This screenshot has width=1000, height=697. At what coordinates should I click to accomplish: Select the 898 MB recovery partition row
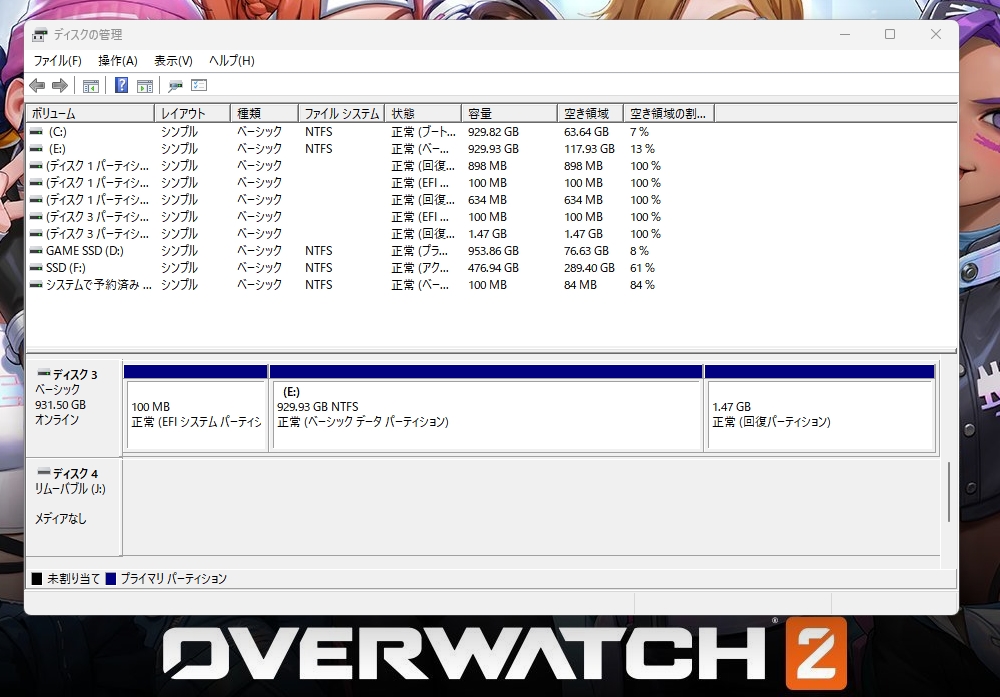(370, 166)
